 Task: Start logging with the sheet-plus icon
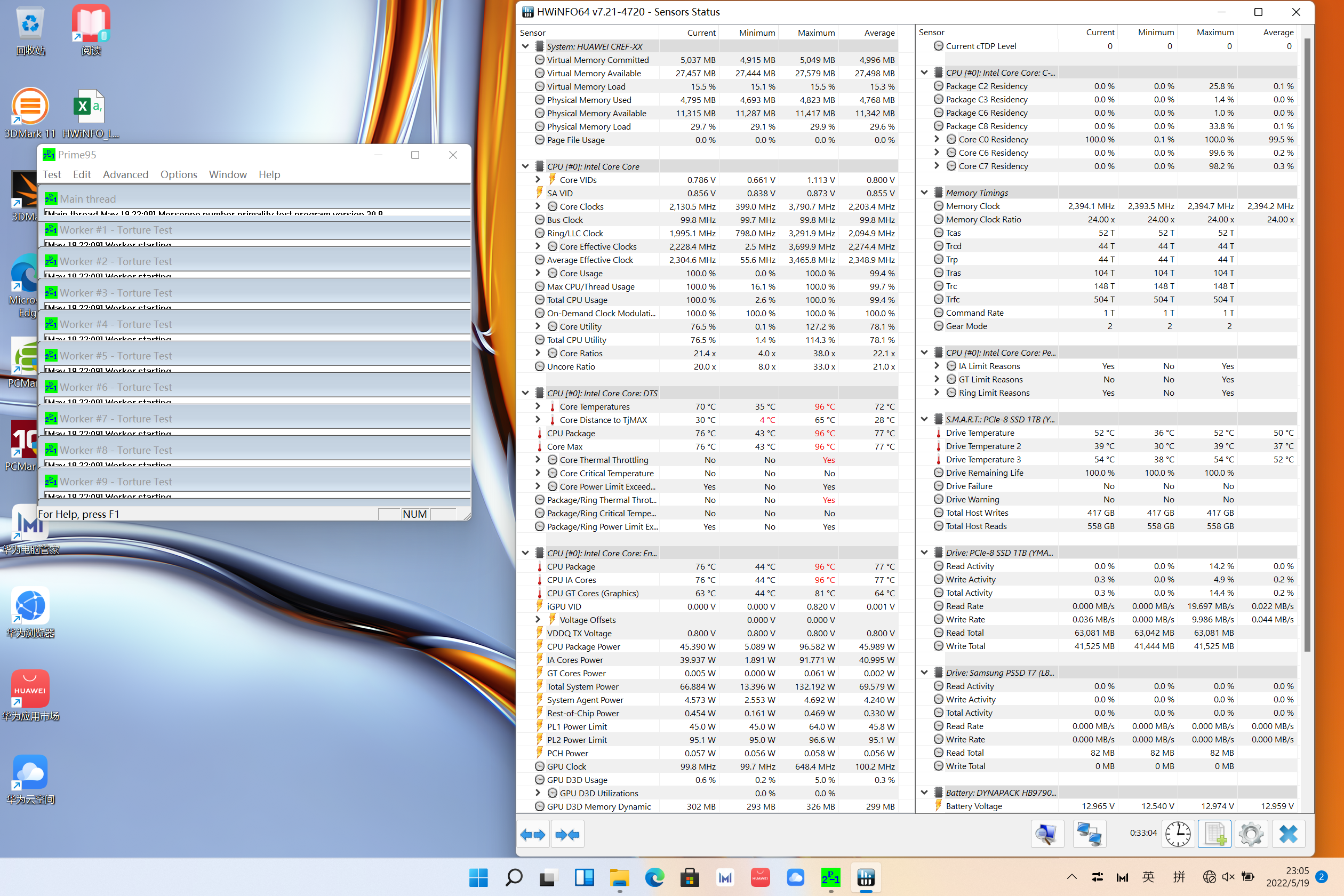coord(1214,834)
